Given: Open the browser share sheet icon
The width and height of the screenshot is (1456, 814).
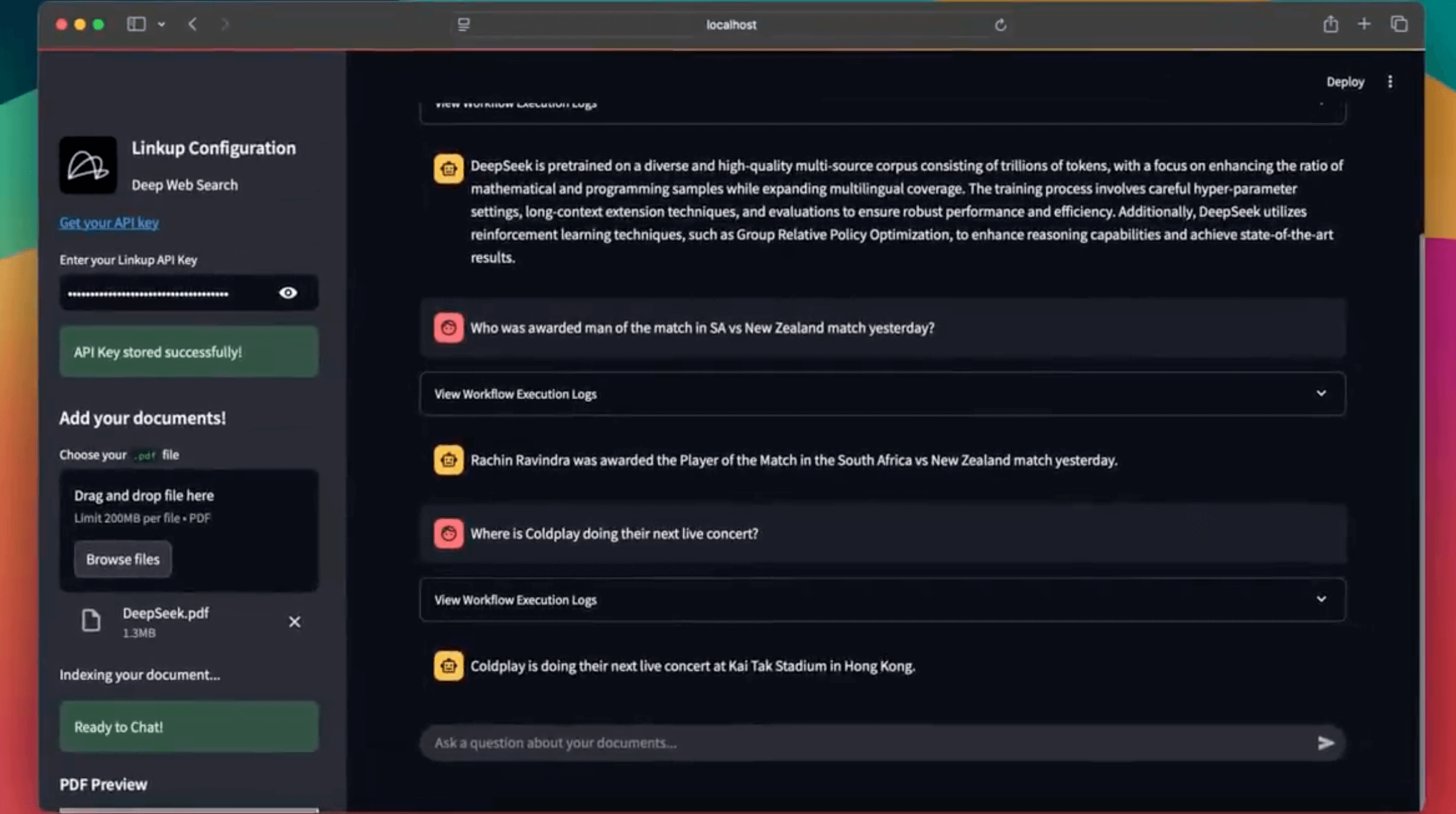Looking at the screenshot, I should pyautogui.click(x=1330, y=24).
